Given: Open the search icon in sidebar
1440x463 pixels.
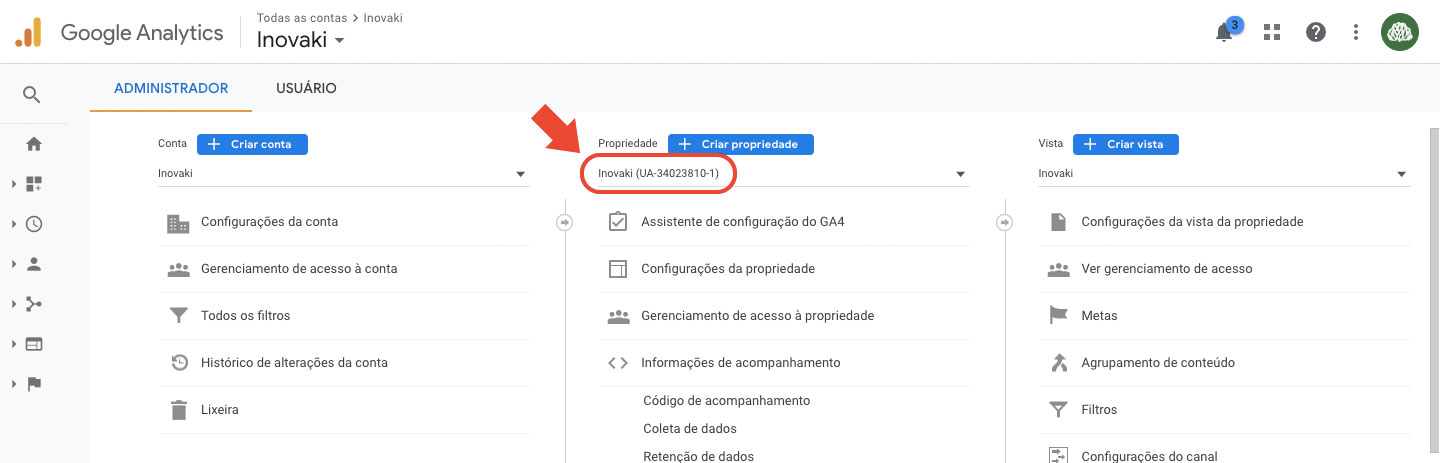Looking at the screenshot, I should (32, 95).
